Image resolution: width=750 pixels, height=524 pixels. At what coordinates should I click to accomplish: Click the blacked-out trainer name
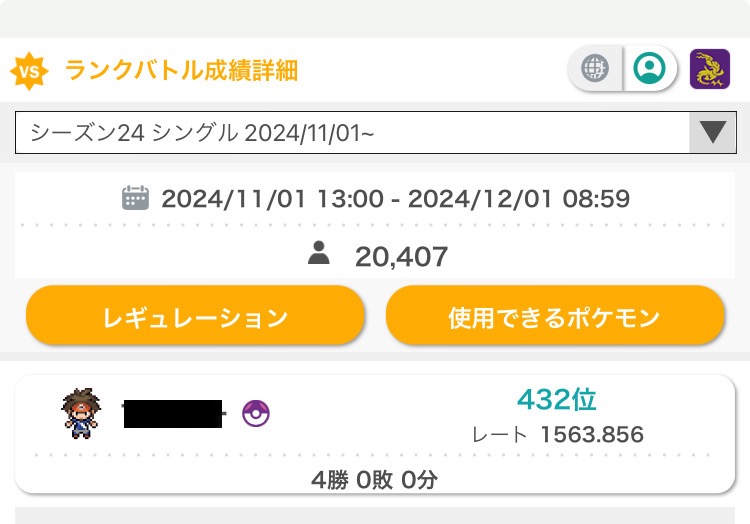click(x=173, y=414)
